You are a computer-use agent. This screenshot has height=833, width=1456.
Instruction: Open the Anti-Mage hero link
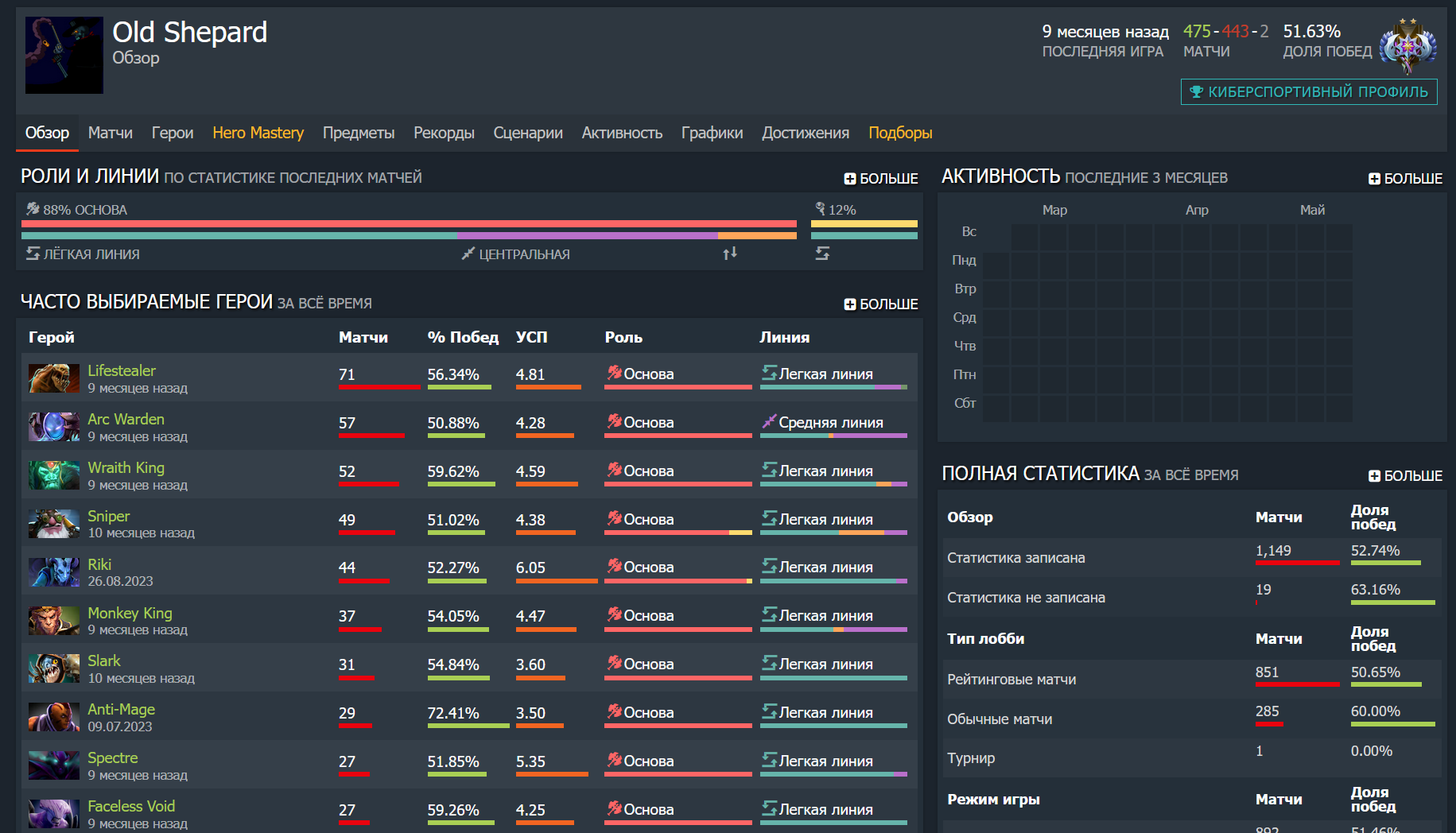pyautogui.click(x=121, y=709)
